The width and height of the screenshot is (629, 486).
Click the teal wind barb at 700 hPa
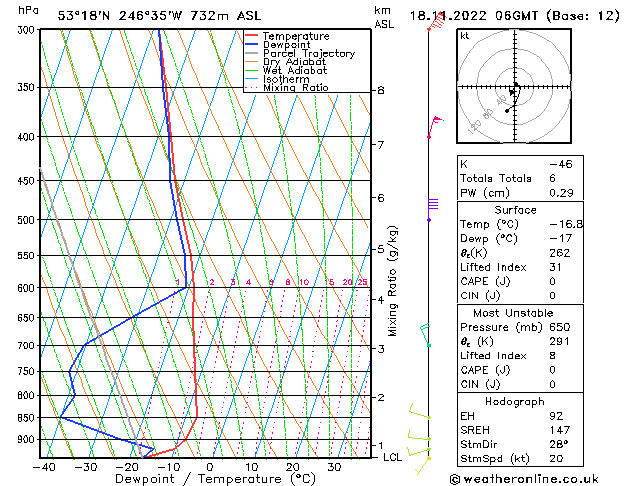[x=426, y=335]
